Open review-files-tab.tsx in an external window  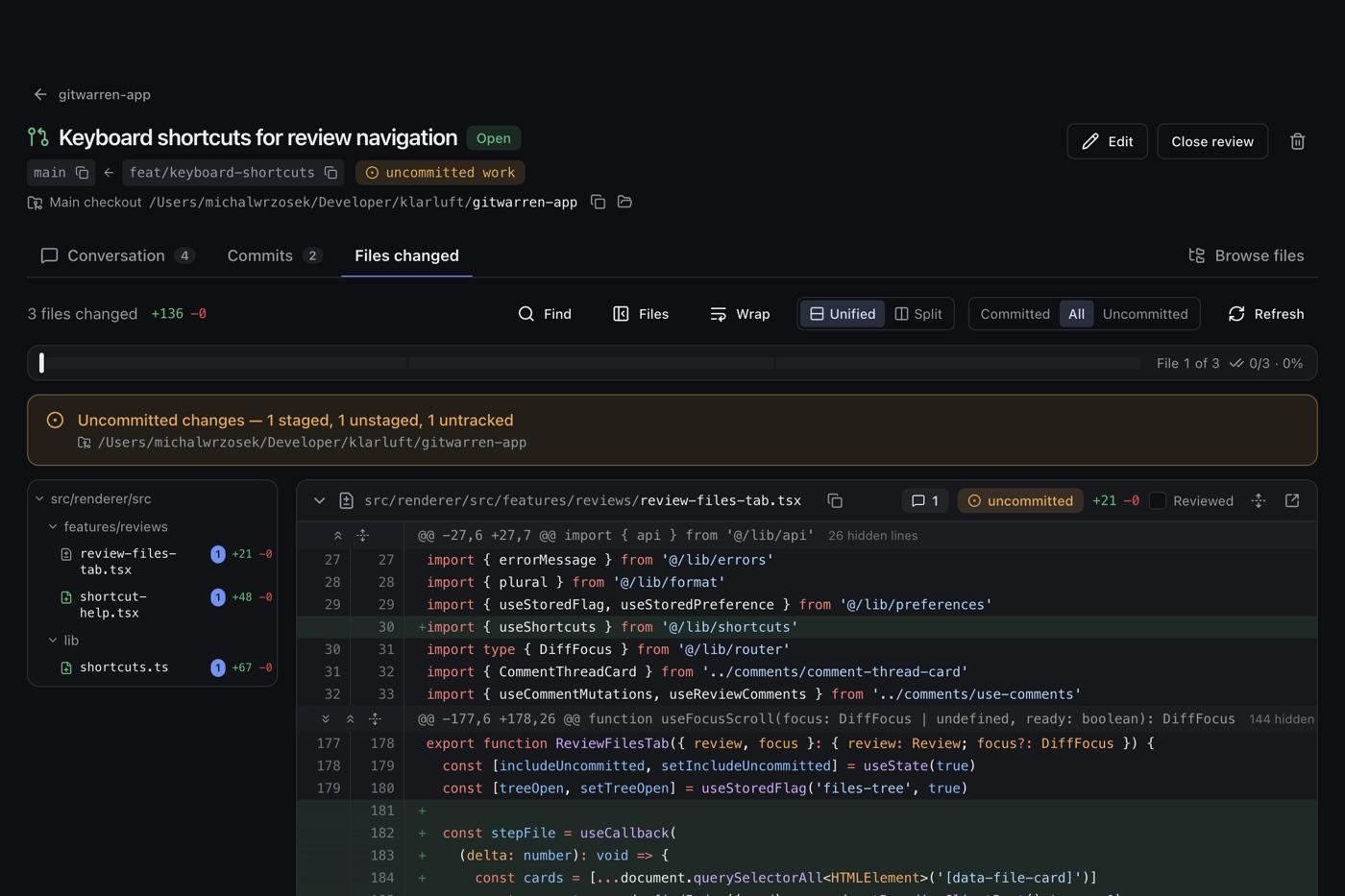point(1292,500)
